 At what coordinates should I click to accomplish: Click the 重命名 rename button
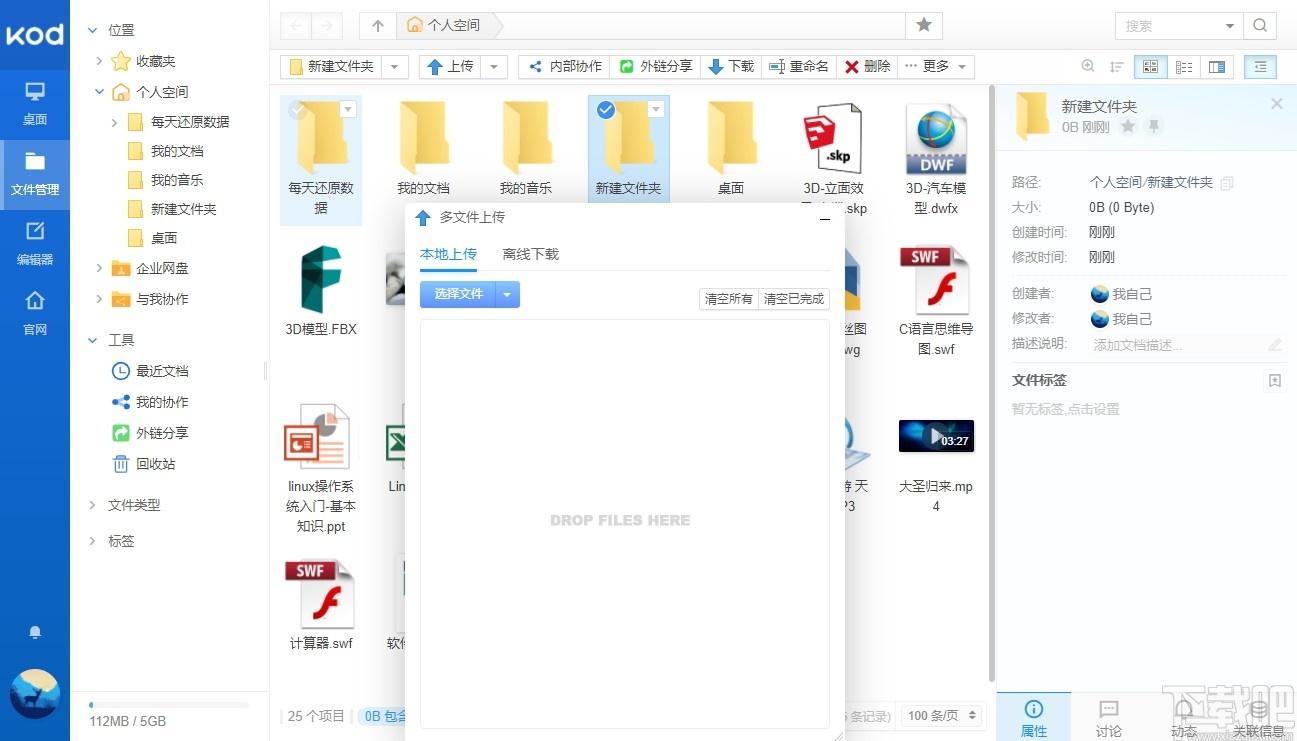click(799, 67)
